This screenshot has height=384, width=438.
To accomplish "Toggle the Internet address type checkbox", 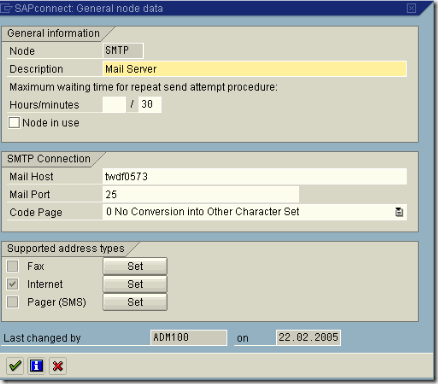I will 13,284.
